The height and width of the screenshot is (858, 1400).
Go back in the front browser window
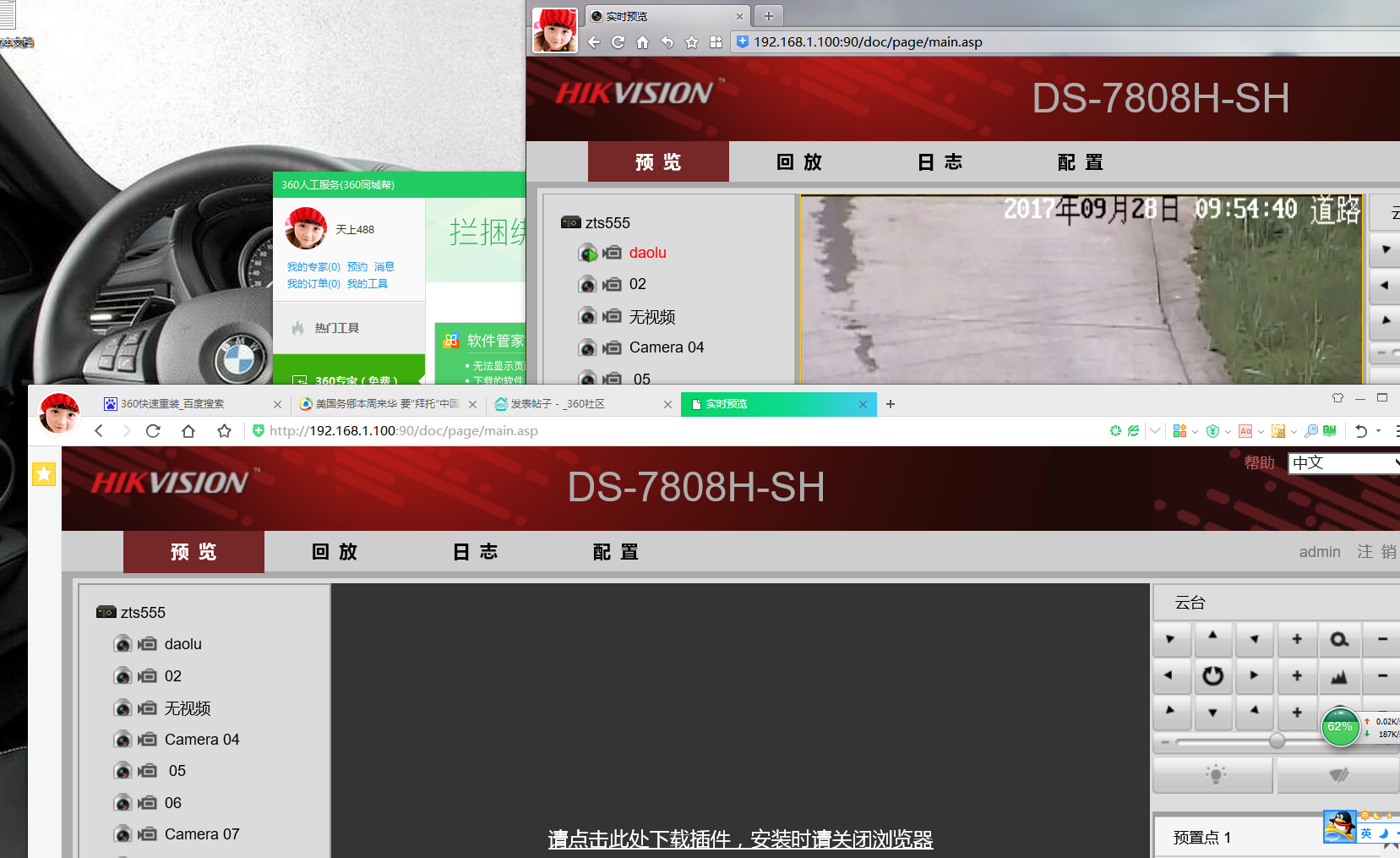pos(99,431)
